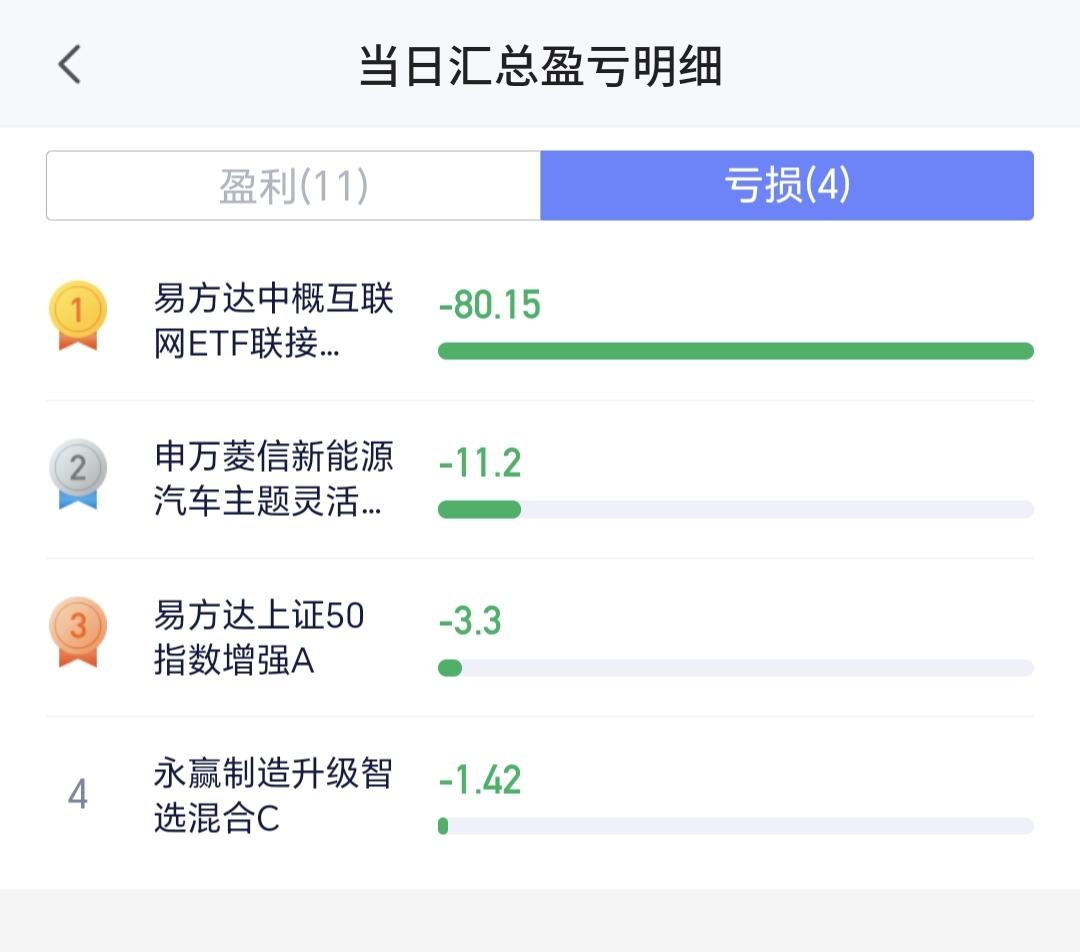This screenshot has width=1080, height=952.
Task: Click the full green bar under -80.15
Action: coord(735,351)
